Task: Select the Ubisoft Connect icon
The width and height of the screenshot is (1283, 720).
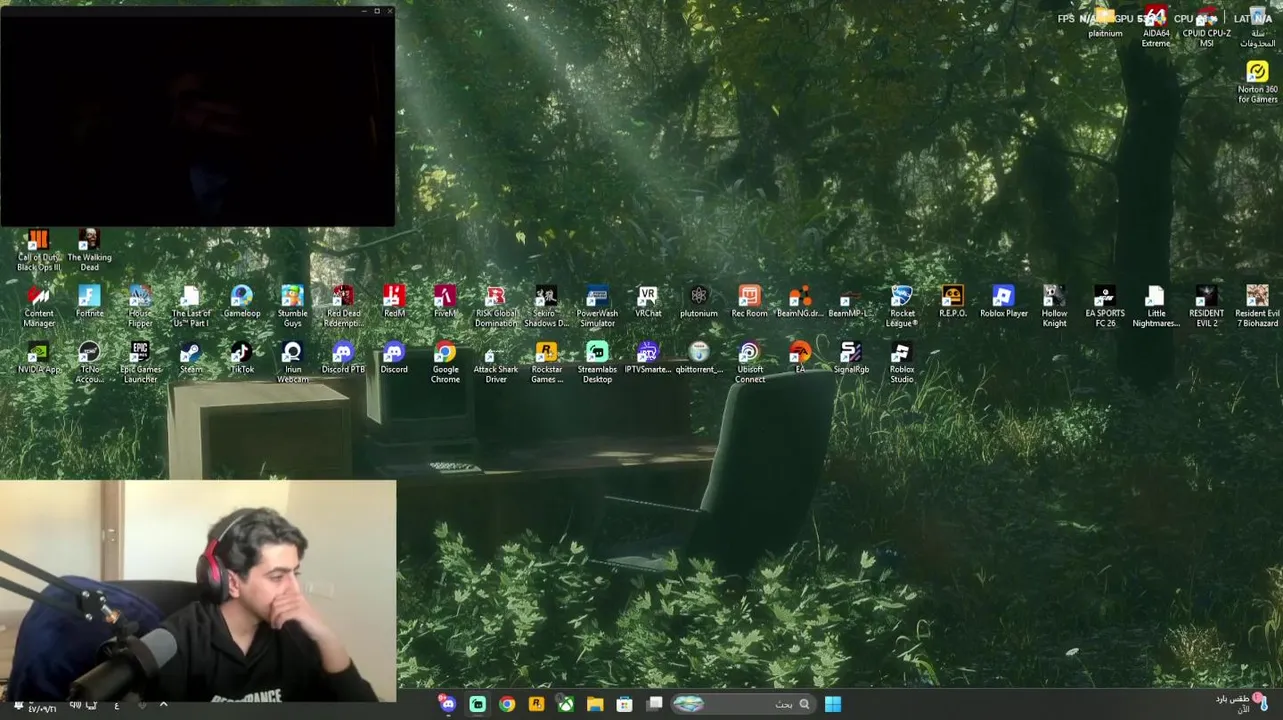Action: (749, 362)
